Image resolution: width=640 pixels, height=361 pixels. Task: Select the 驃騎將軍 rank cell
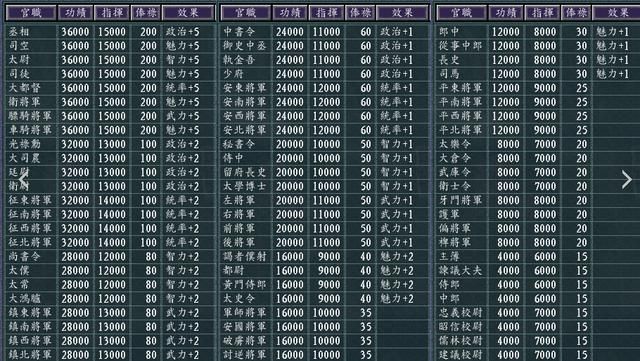pyautogui.click(x=30, y=116)
